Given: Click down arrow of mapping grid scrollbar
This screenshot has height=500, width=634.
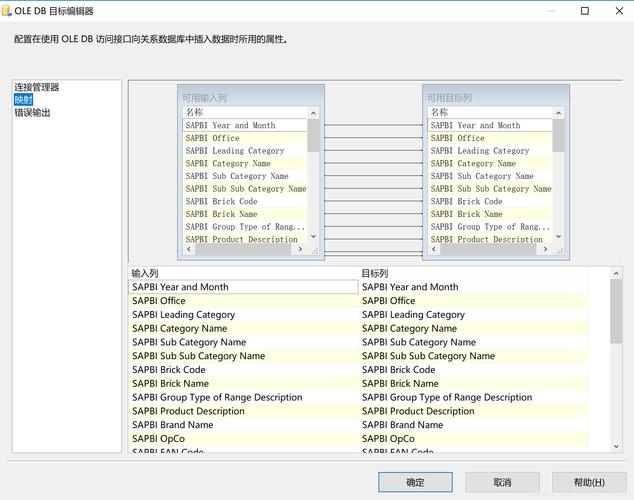Looking at the screenshot, I should point(616,446).
